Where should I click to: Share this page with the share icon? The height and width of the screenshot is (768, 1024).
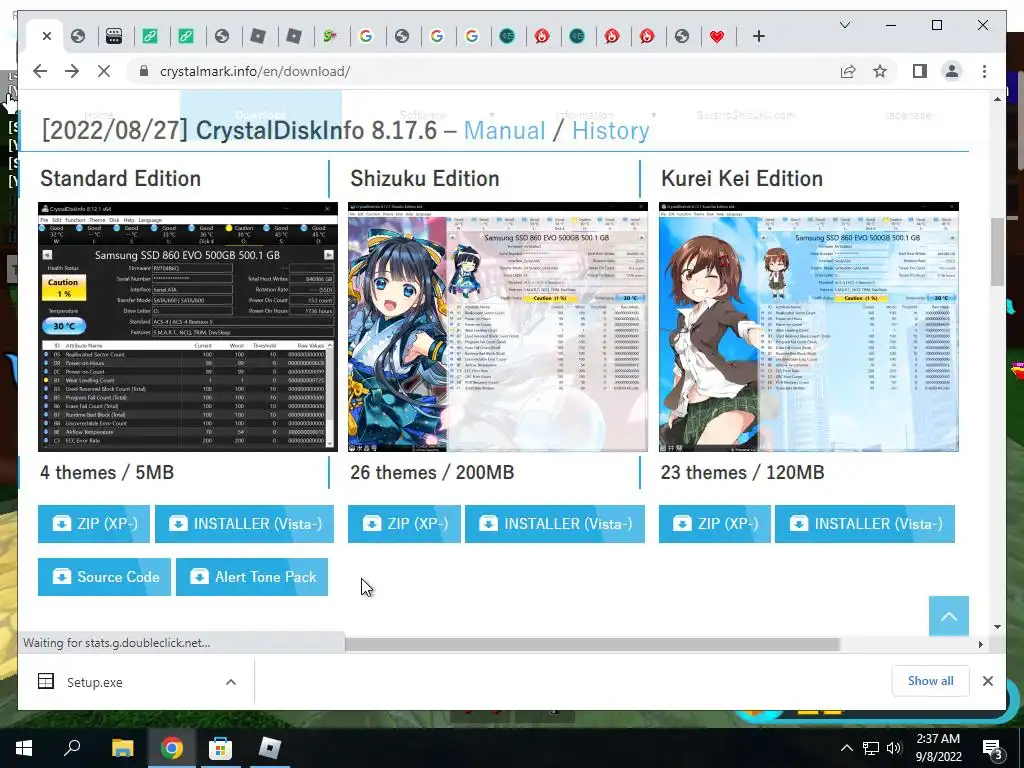point(848,71)
